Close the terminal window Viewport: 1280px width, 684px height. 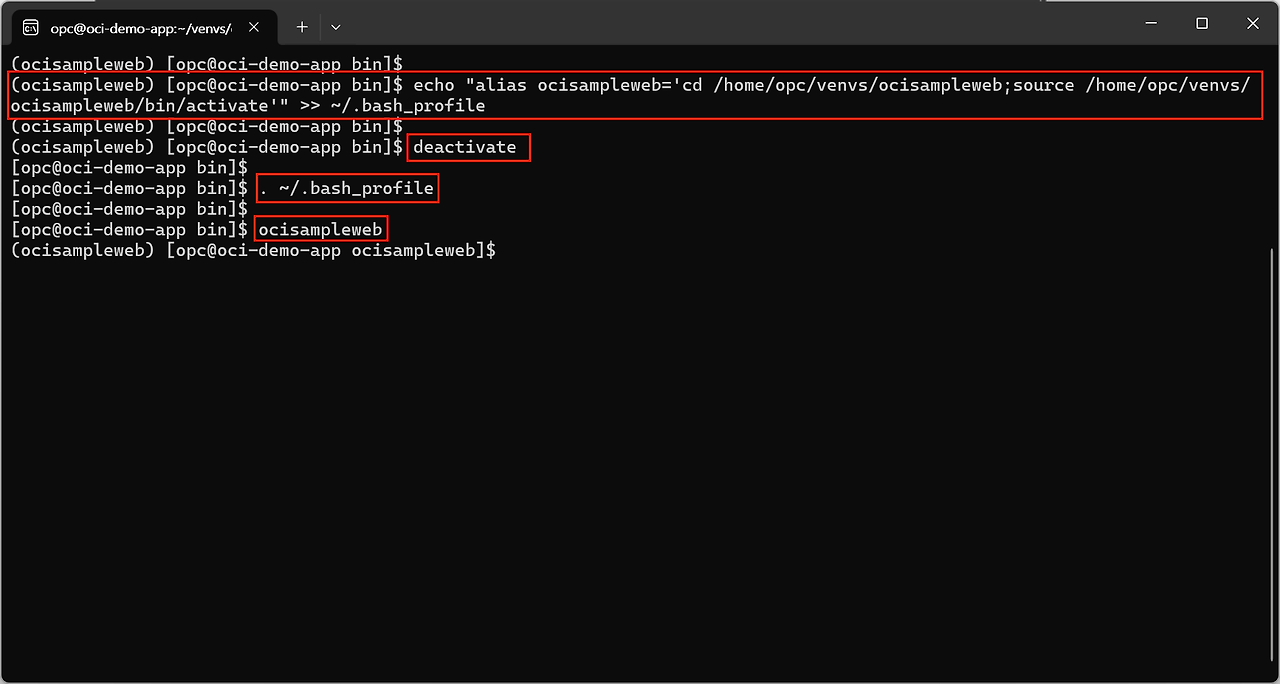(x=1253, y=23)
